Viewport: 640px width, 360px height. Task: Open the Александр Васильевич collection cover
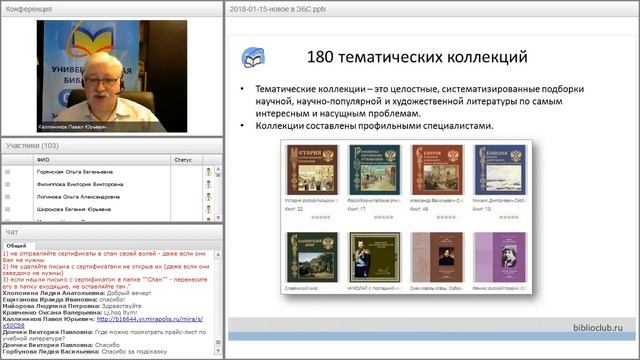438,170
